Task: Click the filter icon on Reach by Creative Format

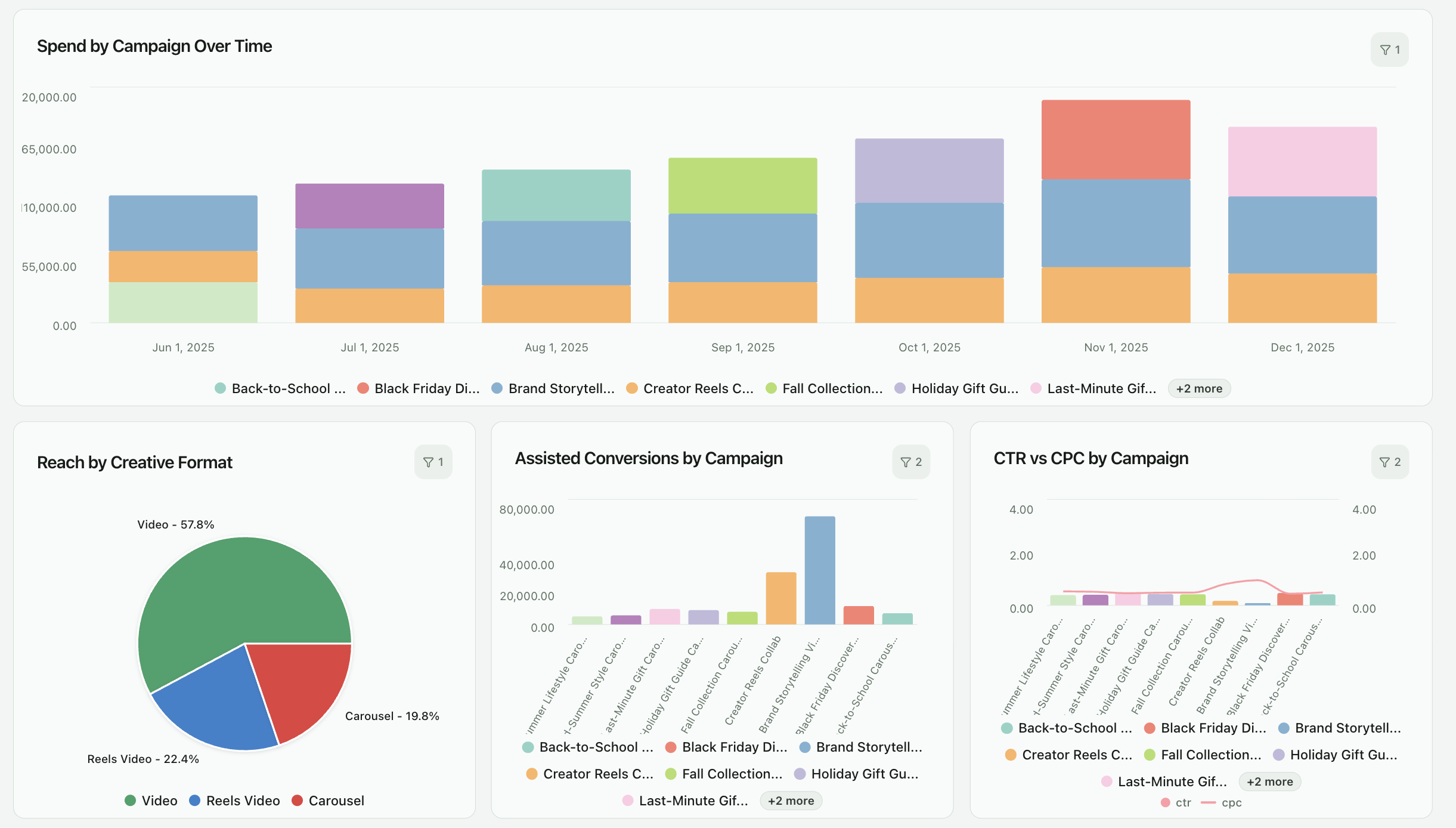Action: point(433,461)
